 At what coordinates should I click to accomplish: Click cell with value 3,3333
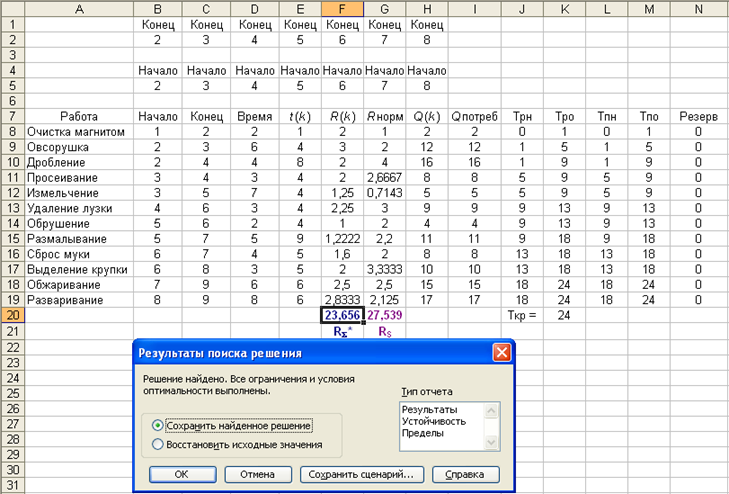click(384, 270)
